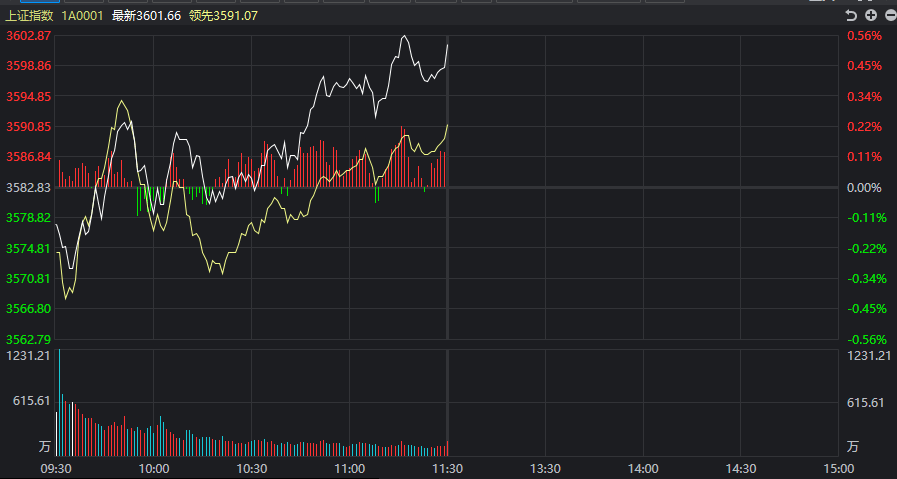Click the 10:30 time axis label
This screenshot has height=479, width=897.
(252, 468)
